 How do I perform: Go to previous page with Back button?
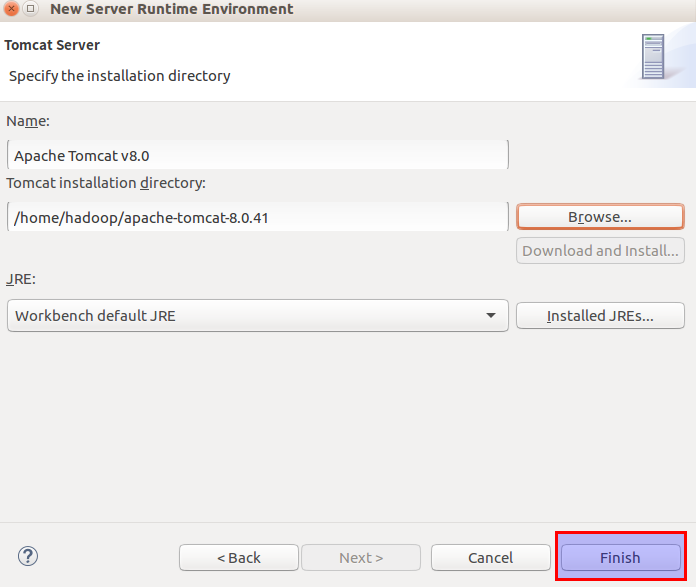(x=239, y=557)
